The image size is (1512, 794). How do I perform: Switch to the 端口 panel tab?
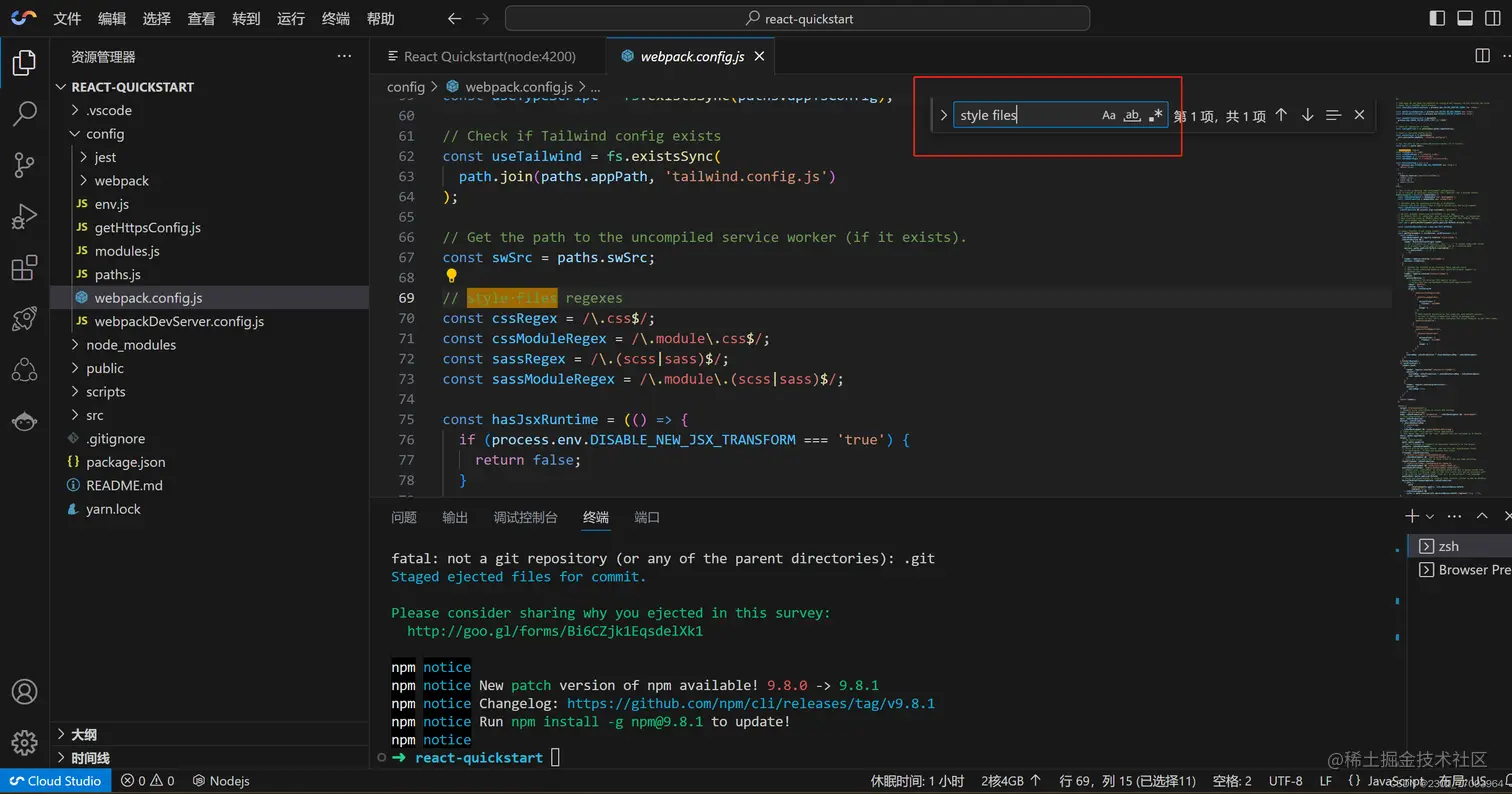coord(647,517)
